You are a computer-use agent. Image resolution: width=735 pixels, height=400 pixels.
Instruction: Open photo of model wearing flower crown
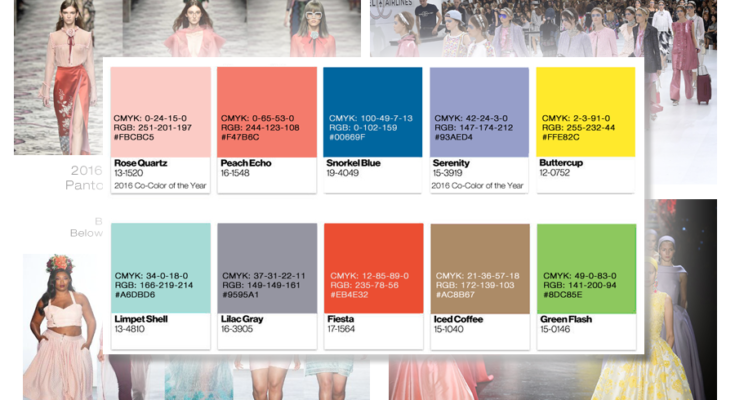click(63, 327)
